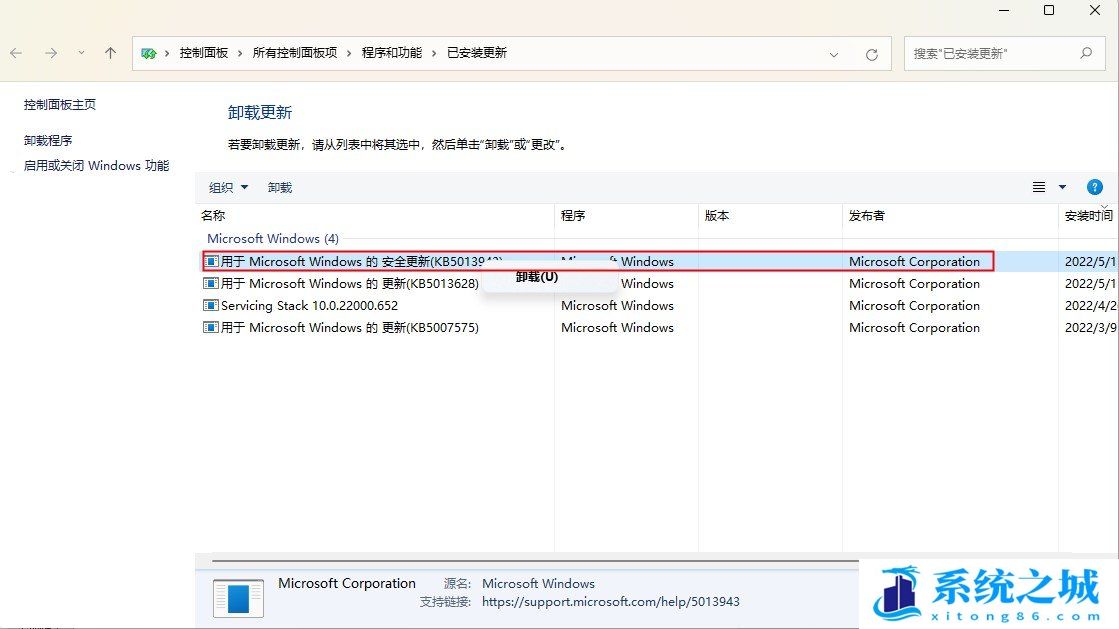1119x629 pixels.
Task: Open the 组织 dropdown menu
Action: [x=228, y=187]
